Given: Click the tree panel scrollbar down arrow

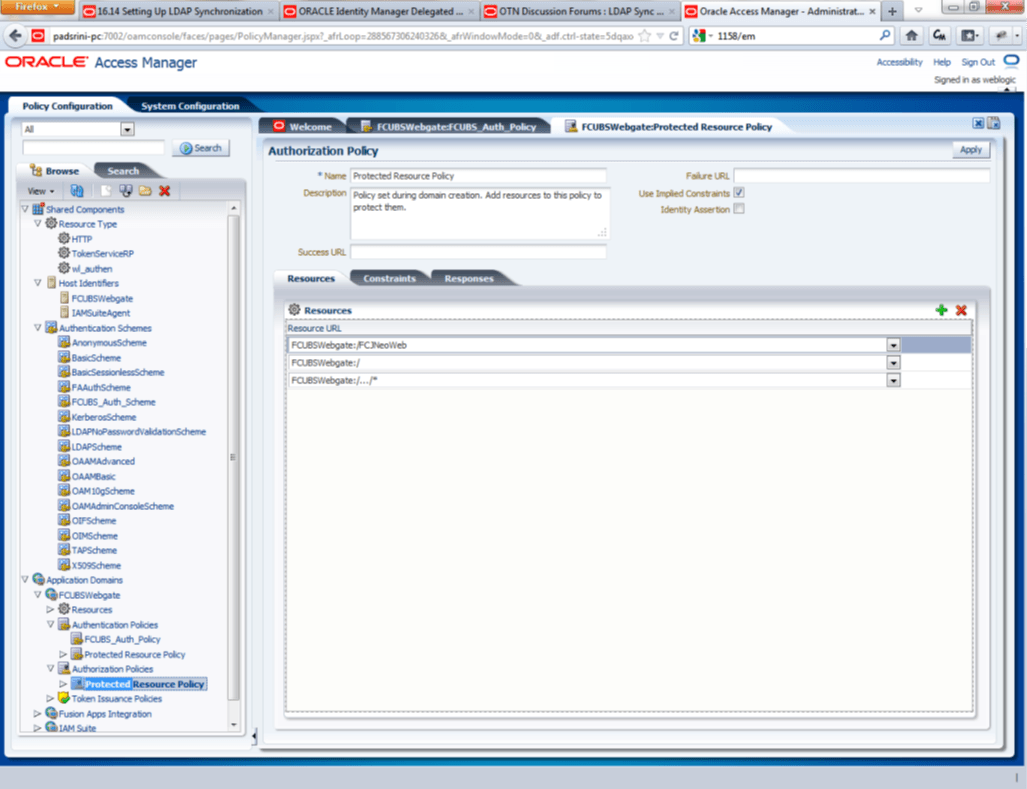Looking at the screenshot, I should (x=234, y=725).
